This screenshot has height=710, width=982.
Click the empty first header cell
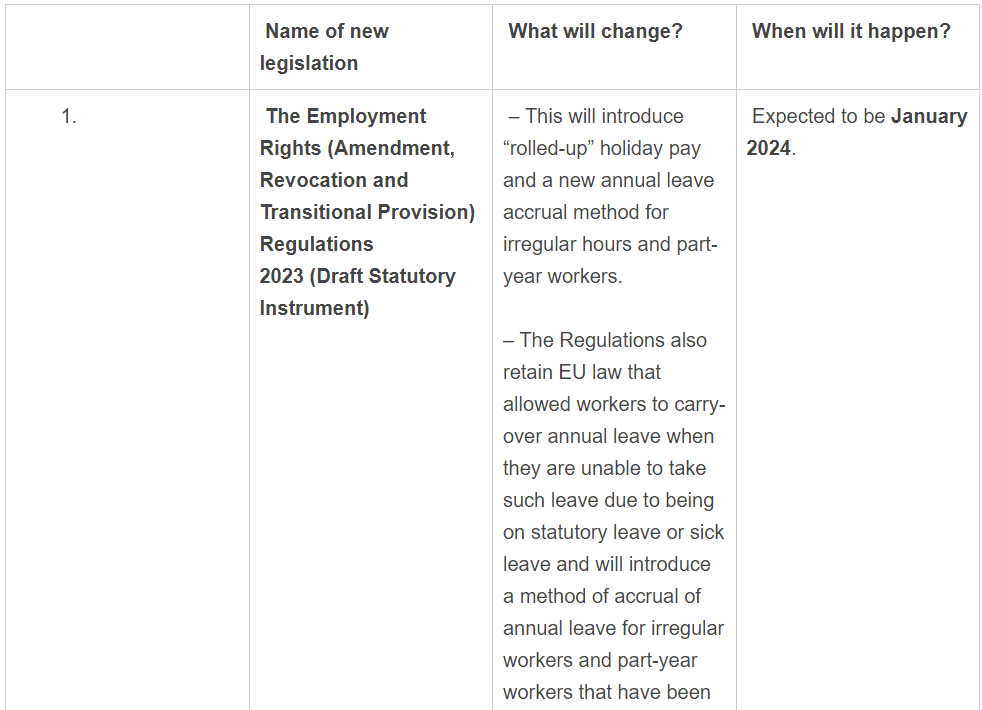coord(127,47)
